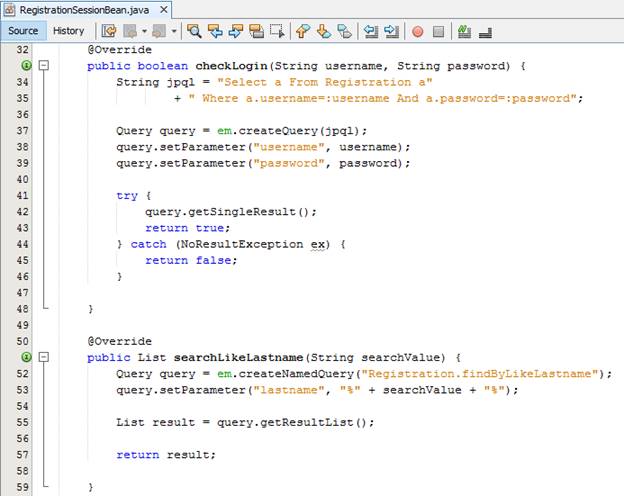This screenshot has width=624, height=496.
Task: Click "username" string on line 38
Action: point(289,147)
